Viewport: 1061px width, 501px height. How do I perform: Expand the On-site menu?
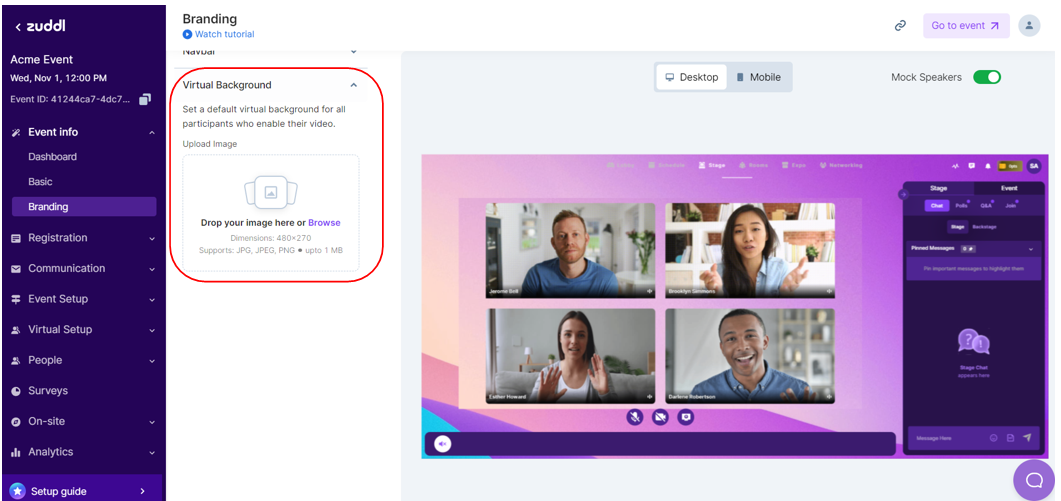[152, 422]
